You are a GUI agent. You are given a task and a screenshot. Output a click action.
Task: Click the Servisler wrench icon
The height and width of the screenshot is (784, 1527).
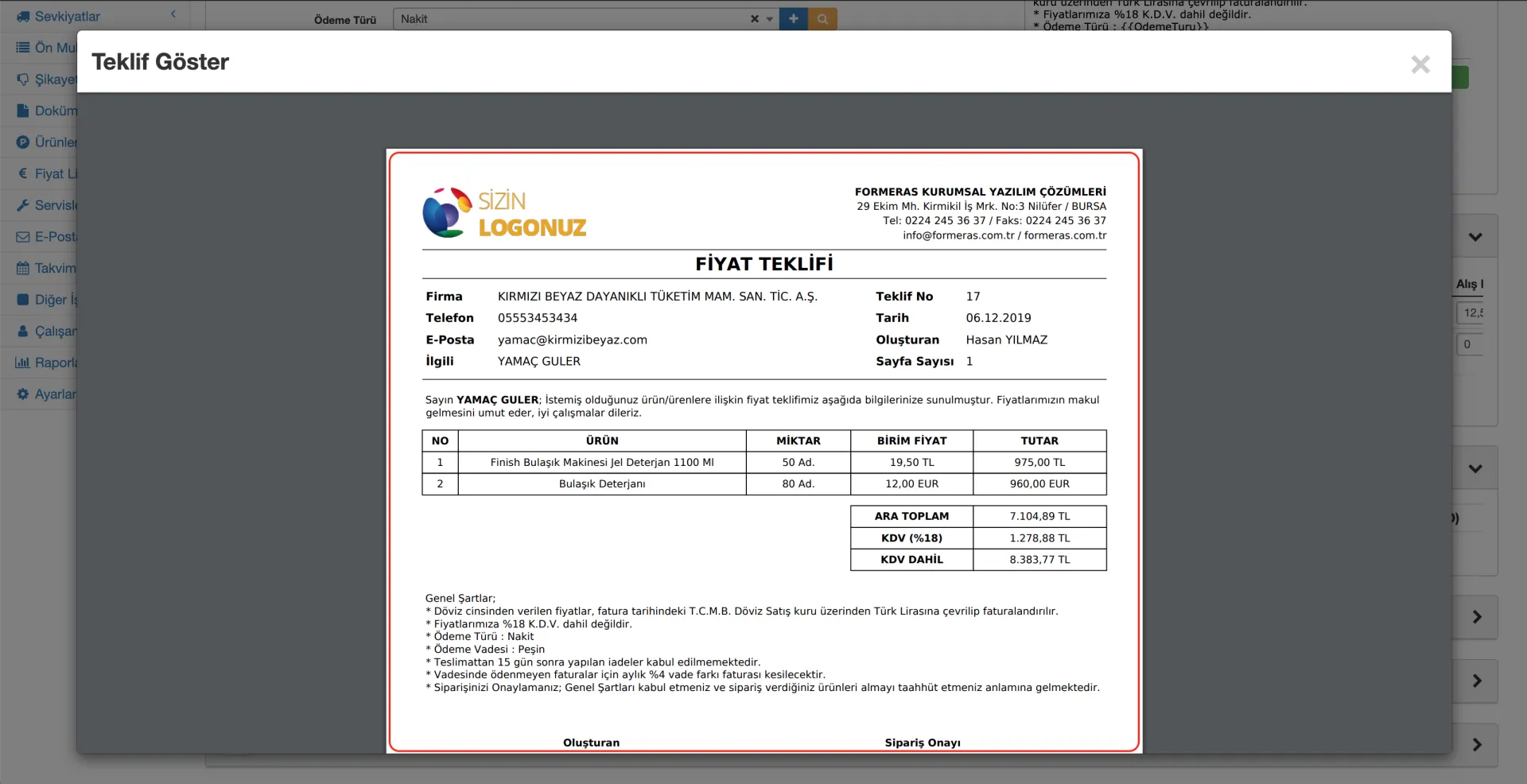pos(23,205)
